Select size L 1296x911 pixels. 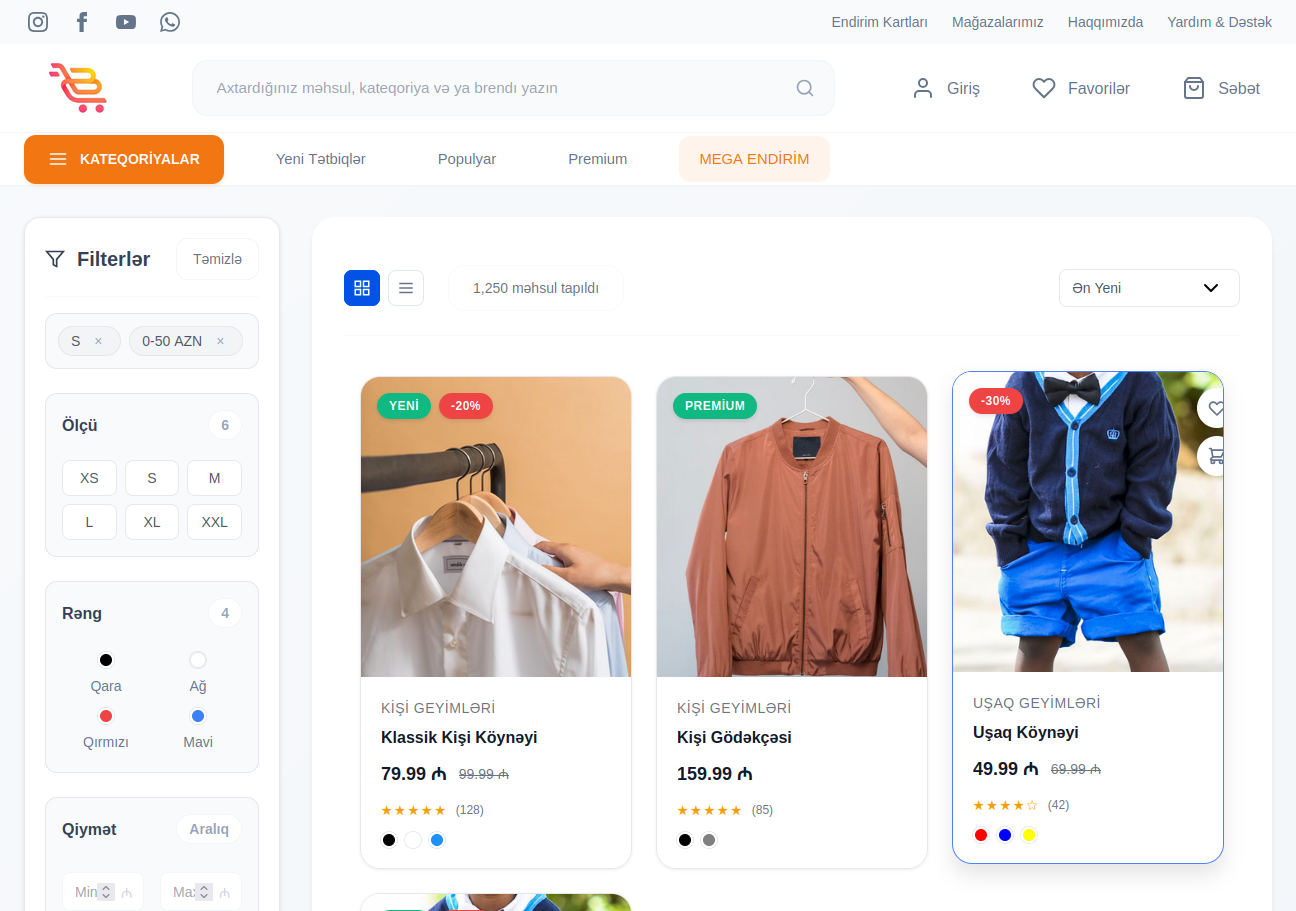[89, 522]
